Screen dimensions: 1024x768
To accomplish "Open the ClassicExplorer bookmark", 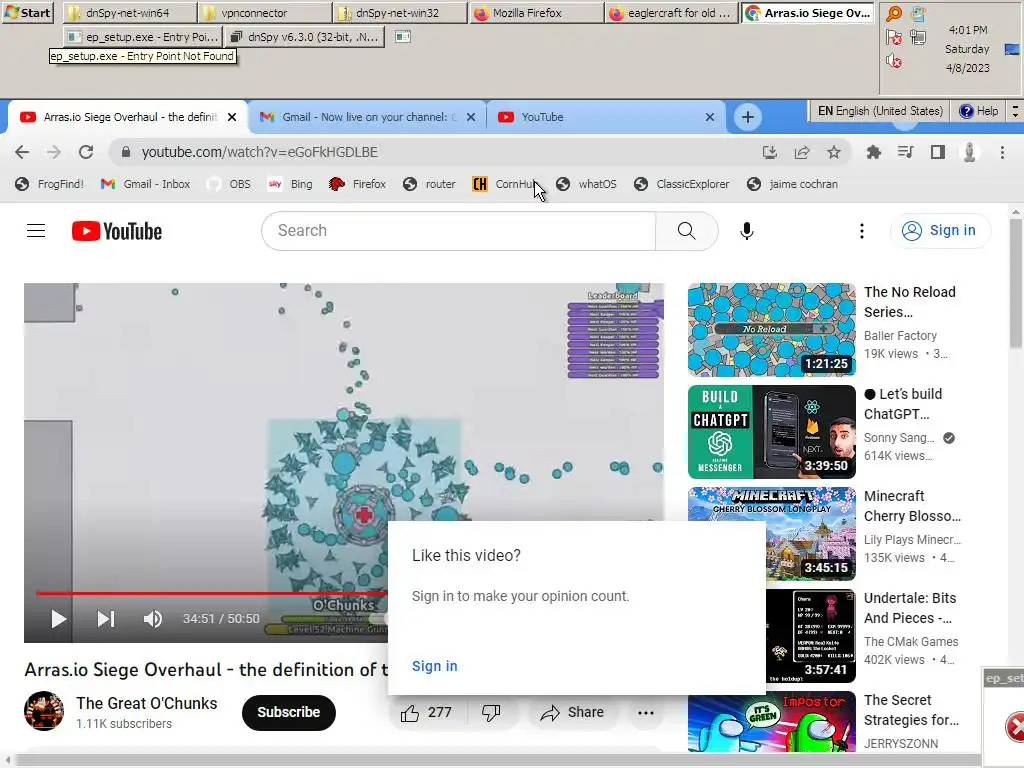I will [681, 184].
